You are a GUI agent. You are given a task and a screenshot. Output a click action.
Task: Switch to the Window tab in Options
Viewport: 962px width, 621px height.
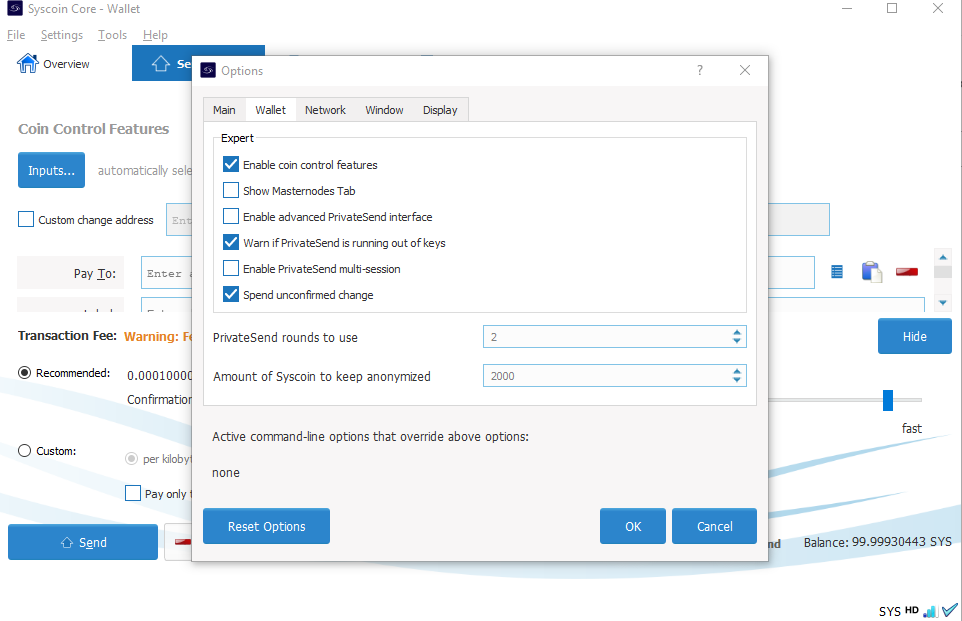(x=384, y=110)
